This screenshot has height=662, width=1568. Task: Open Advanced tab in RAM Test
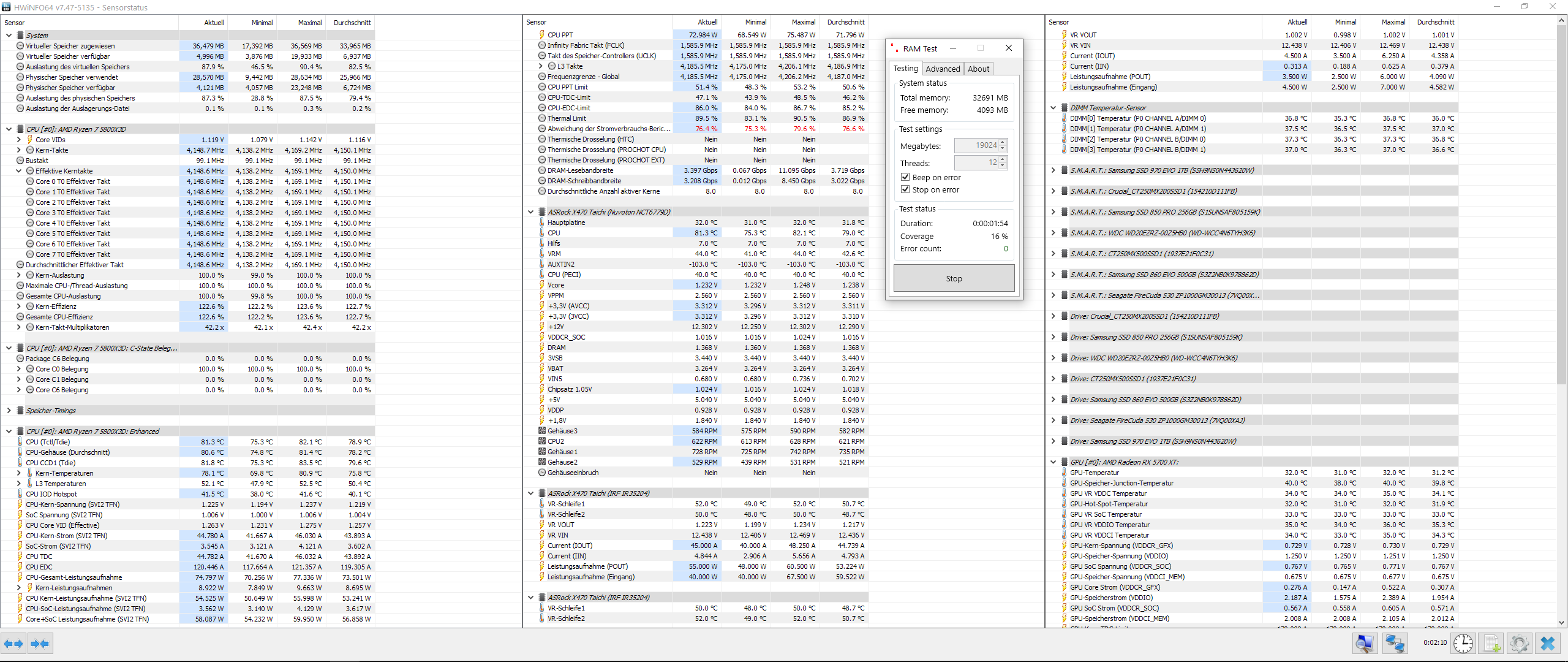pyautogui.click(x=943, y=69)
